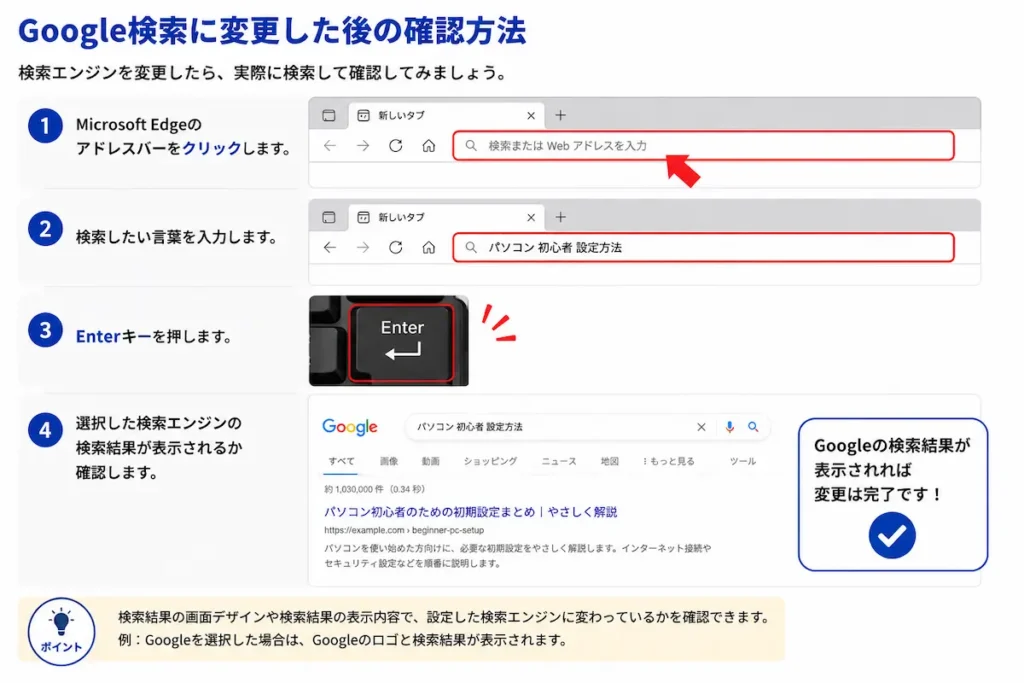
Task: Select 新しいタブ tab in second Edge window
Action: click(x=447, y=217)
